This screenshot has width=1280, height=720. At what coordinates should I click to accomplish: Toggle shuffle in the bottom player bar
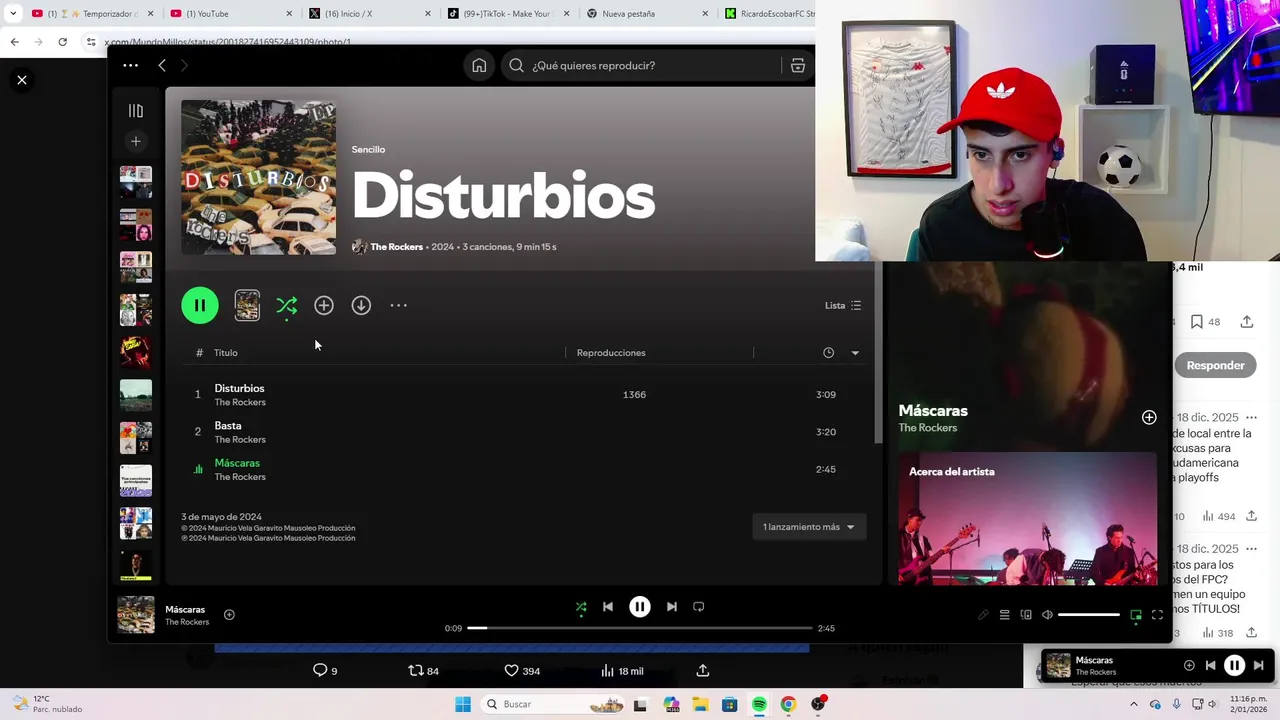pos(581,606)
